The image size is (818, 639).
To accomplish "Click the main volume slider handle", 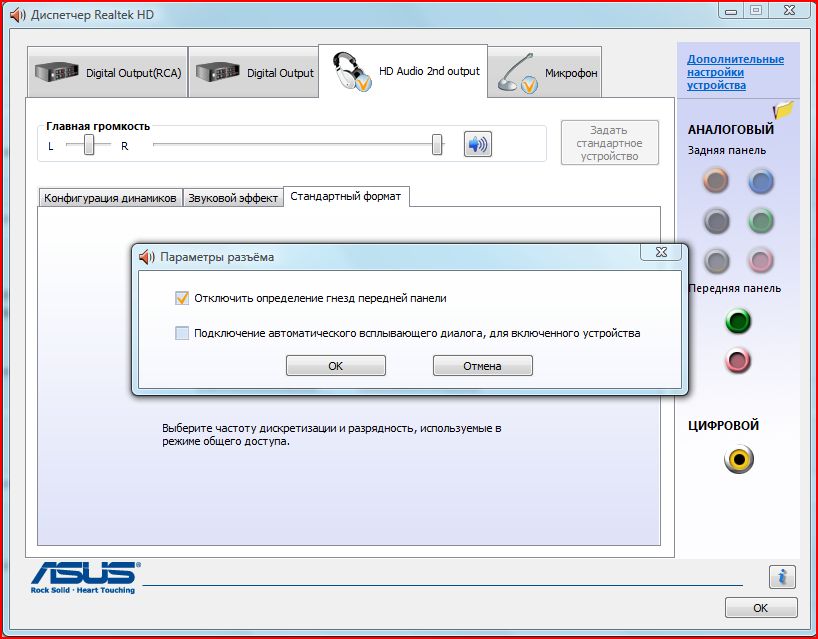I will 437,144.
